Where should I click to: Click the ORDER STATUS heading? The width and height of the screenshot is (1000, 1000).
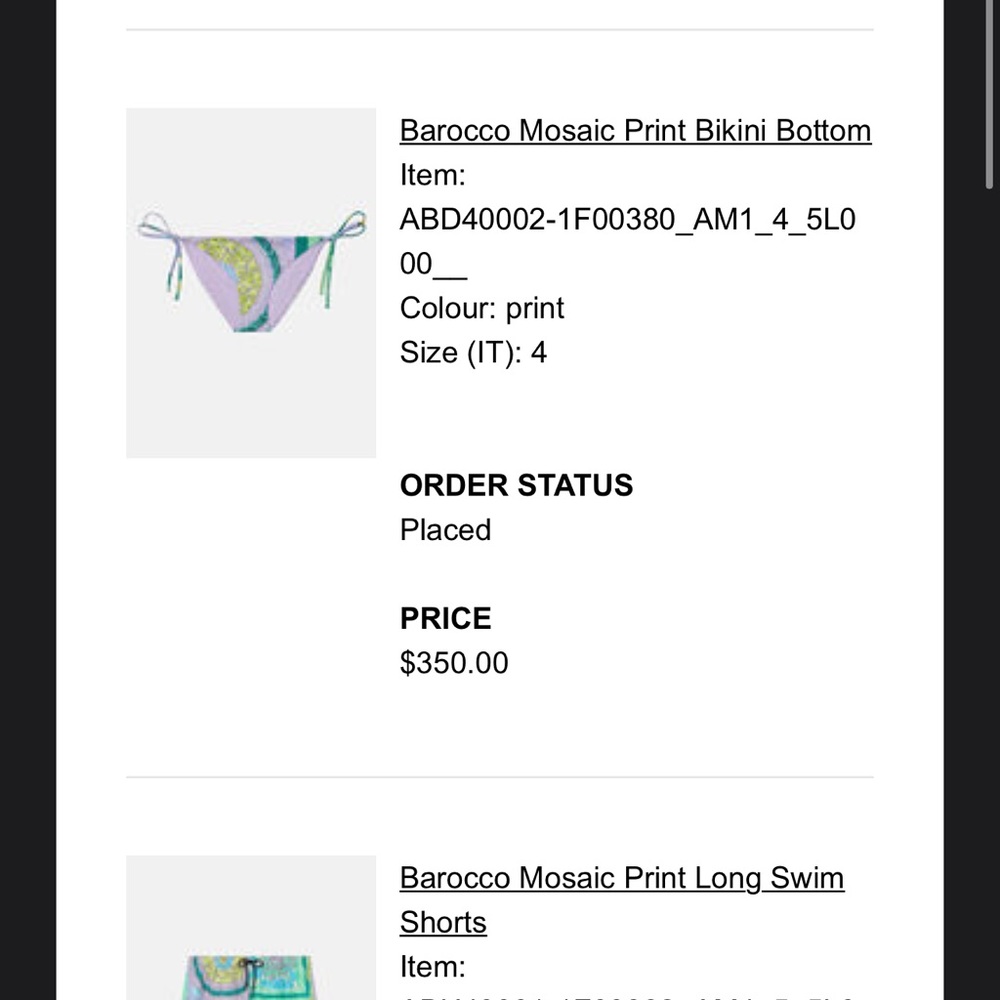point(516,485)
